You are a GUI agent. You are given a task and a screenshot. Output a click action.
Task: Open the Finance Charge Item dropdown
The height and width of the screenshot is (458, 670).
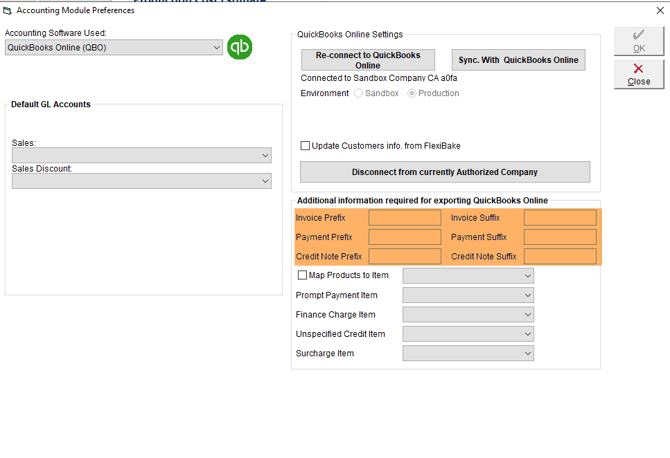(x=468, y=314)
